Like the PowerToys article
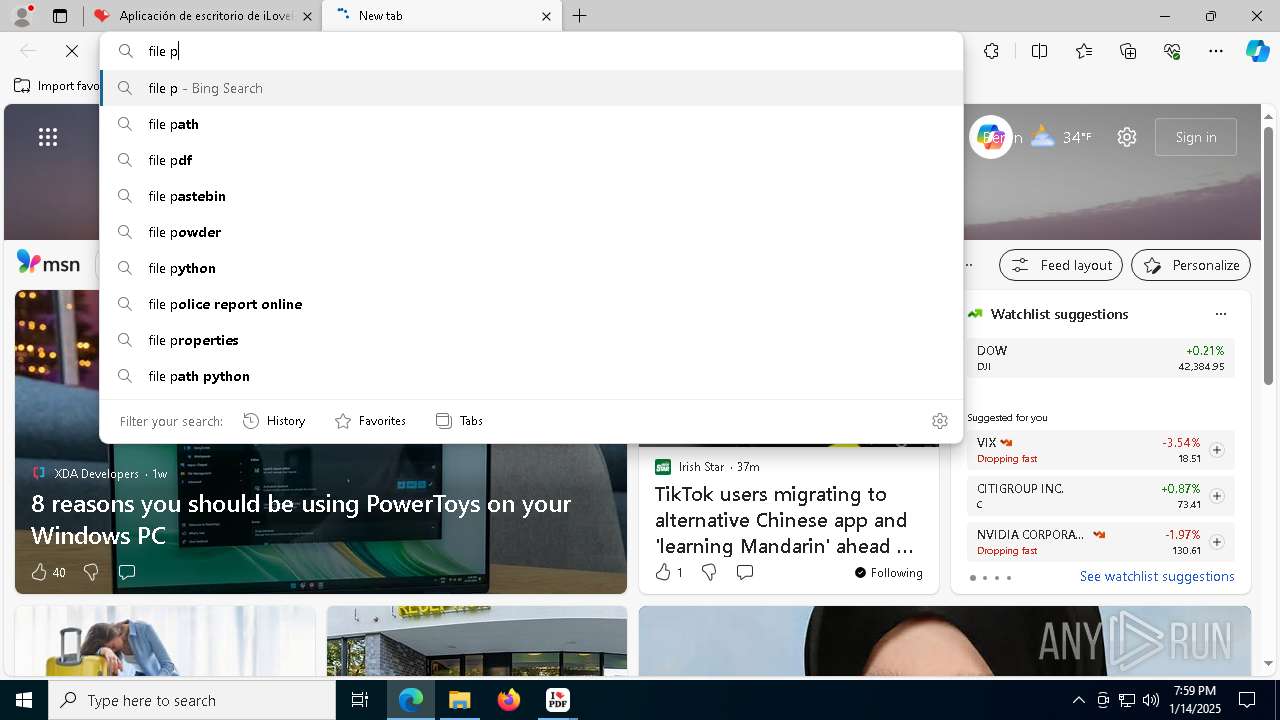1280x720 pixels. pyautogui.click(x=48, y=572)
